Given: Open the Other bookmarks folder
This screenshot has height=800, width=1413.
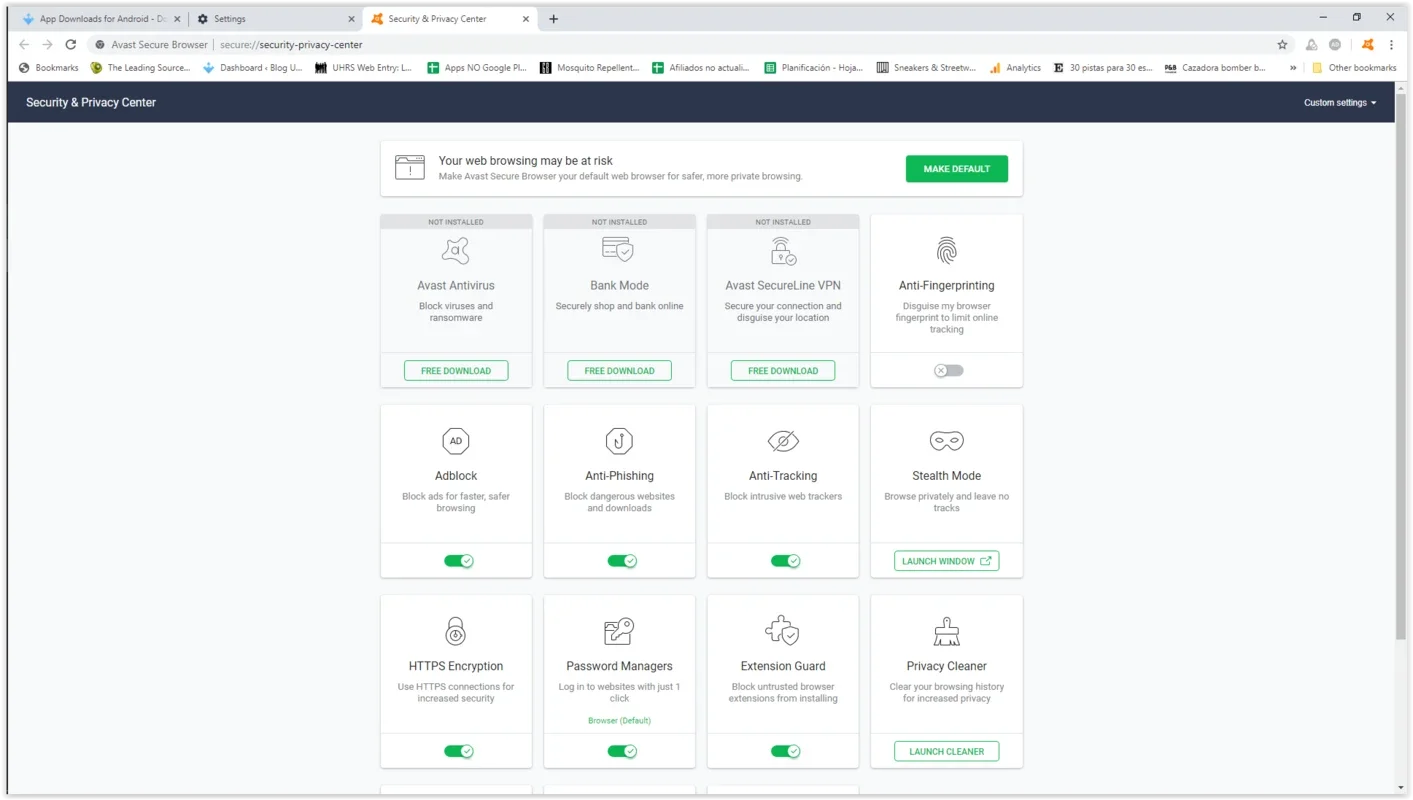Looking at the screenshot, I should click(x=1354, y=68).
